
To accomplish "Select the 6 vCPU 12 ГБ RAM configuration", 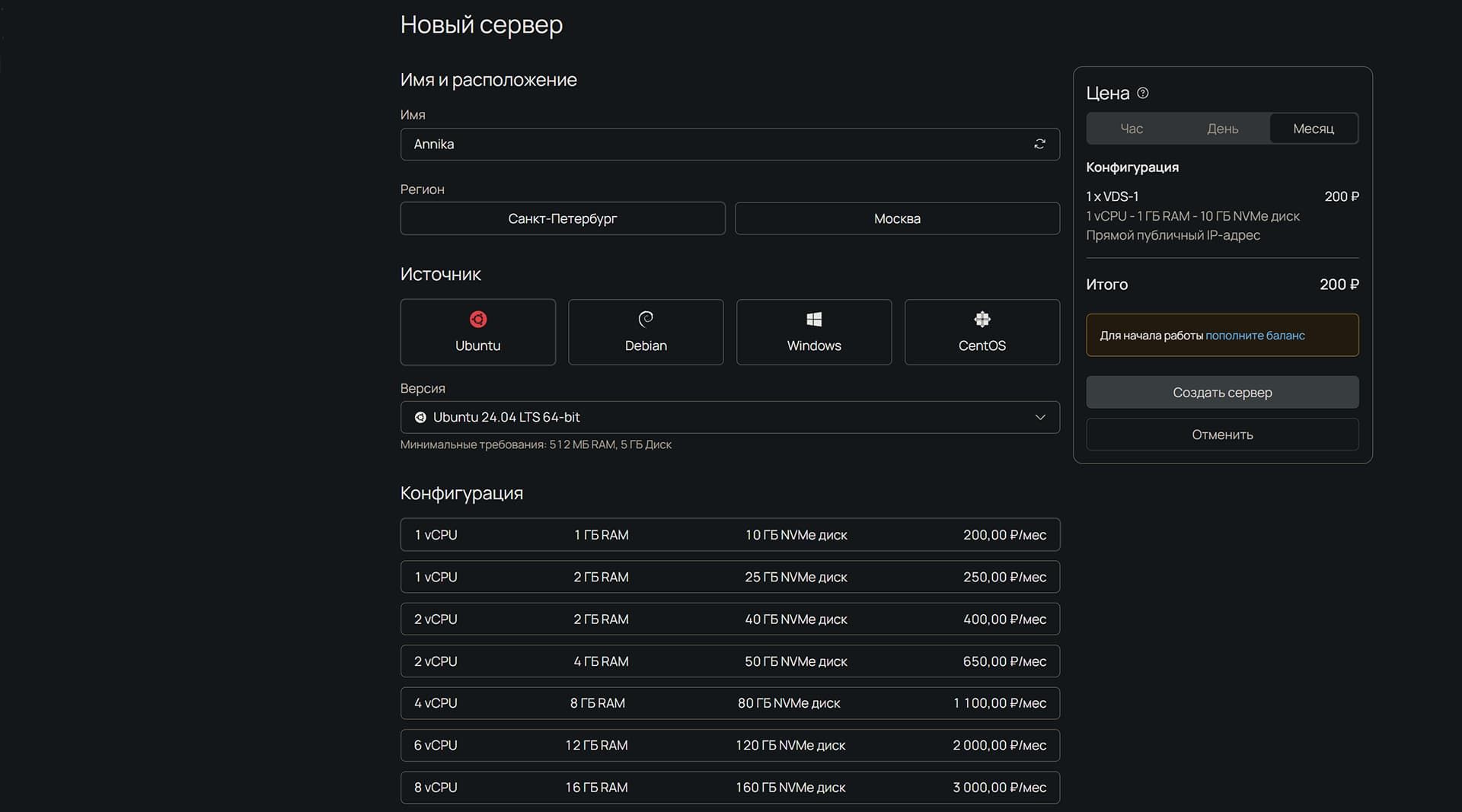I will pos(730,745).
